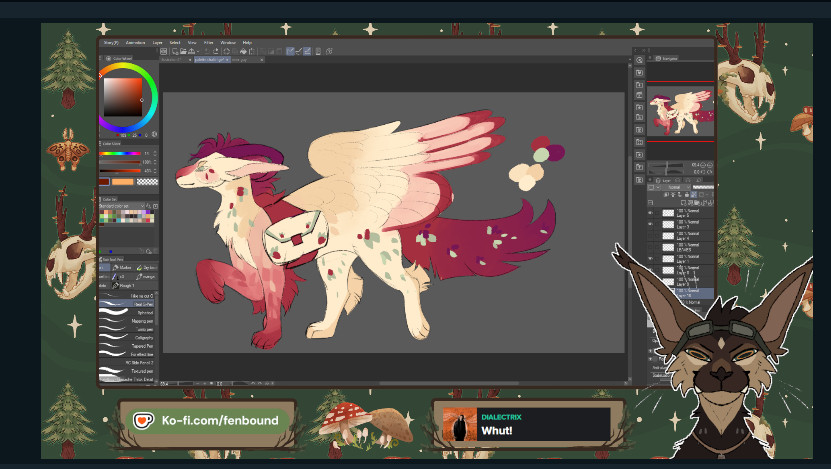Screen dimensions: 831x469
Task: Select the dark red main color swatch
Action: pyautogui.click(x=104, y=182)
